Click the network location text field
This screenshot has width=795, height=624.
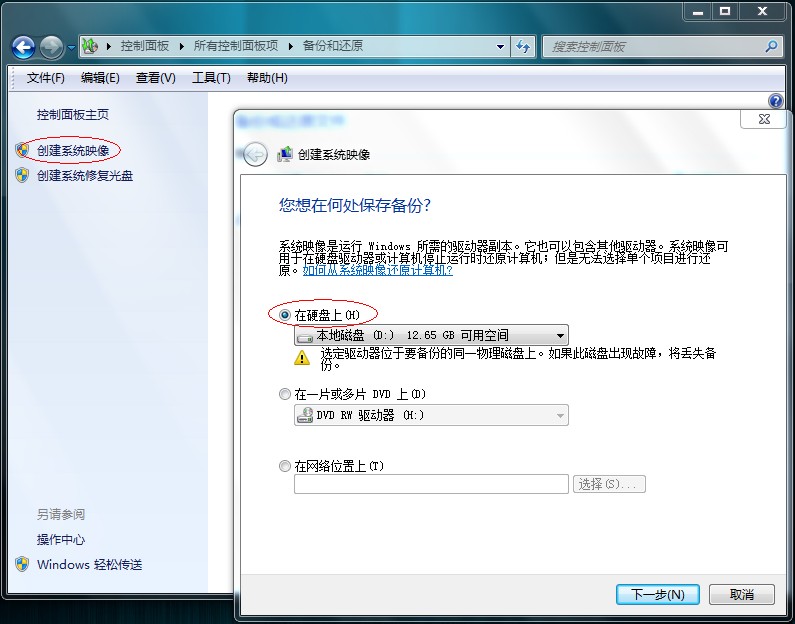tap(431, 484)
